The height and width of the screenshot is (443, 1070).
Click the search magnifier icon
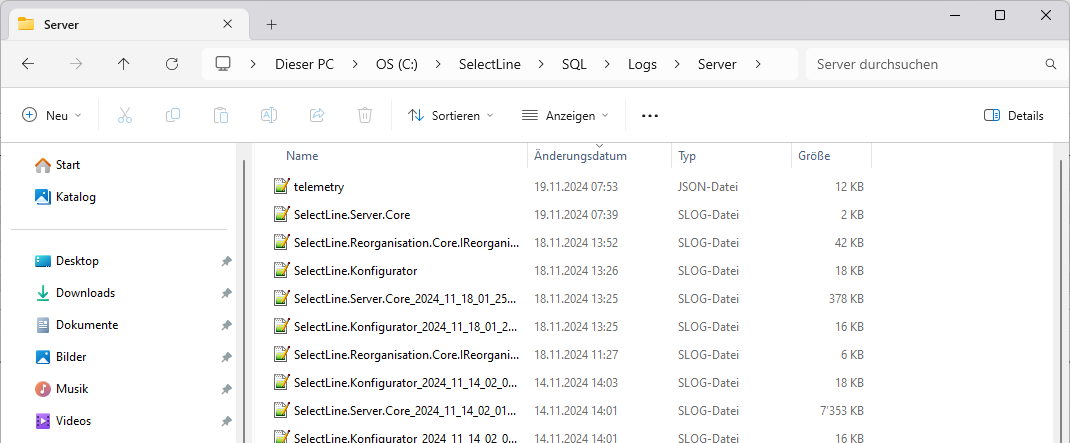click(x=1051, y=64)
